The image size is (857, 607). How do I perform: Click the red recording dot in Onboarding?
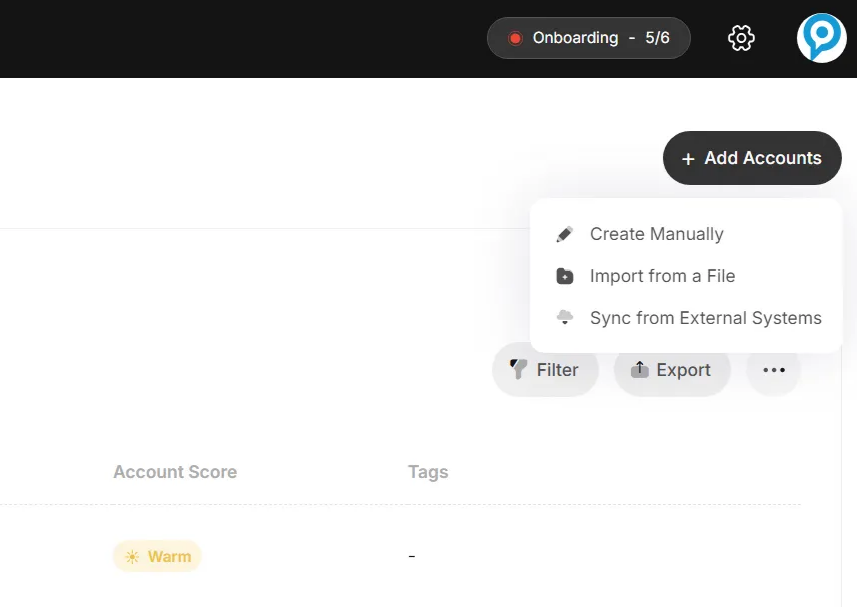[515, 38]
